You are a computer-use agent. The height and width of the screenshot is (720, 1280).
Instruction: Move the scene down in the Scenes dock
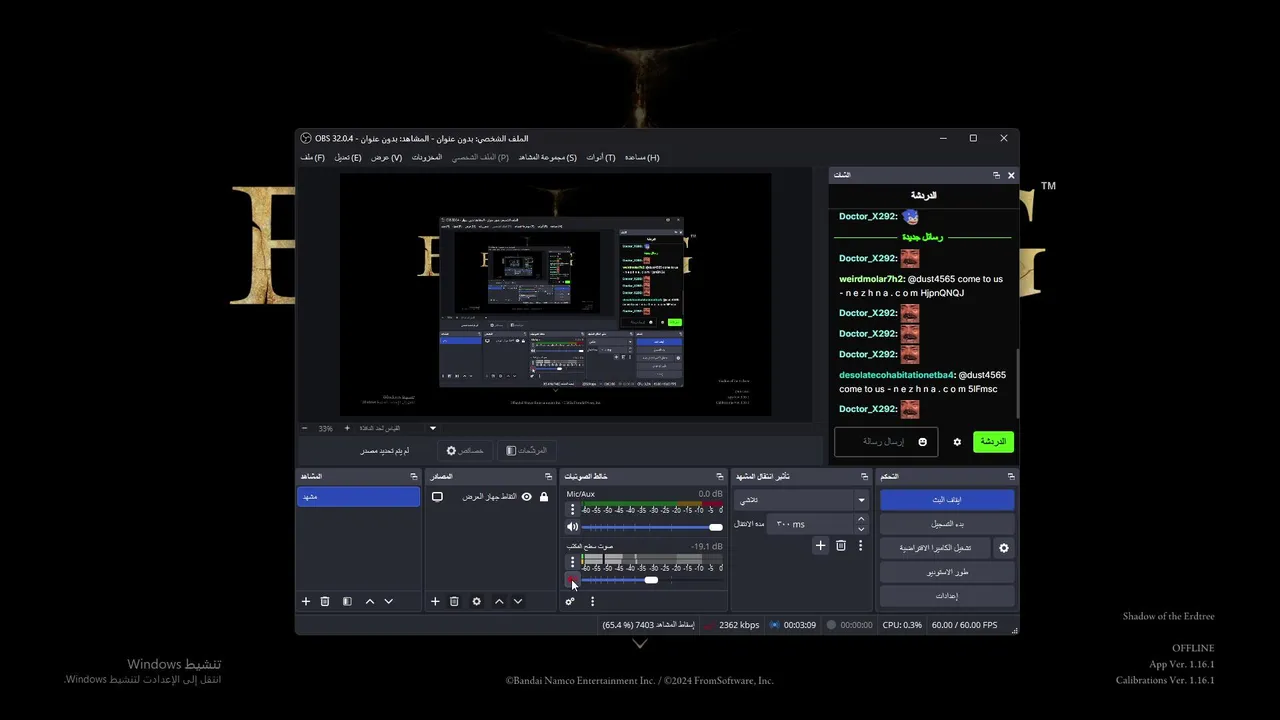(389, 601)
